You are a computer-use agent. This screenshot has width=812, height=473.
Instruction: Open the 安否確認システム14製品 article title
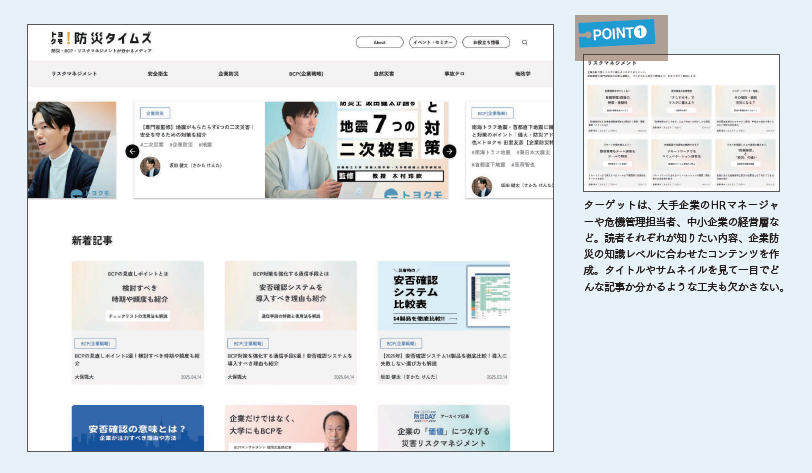(444, 360)
